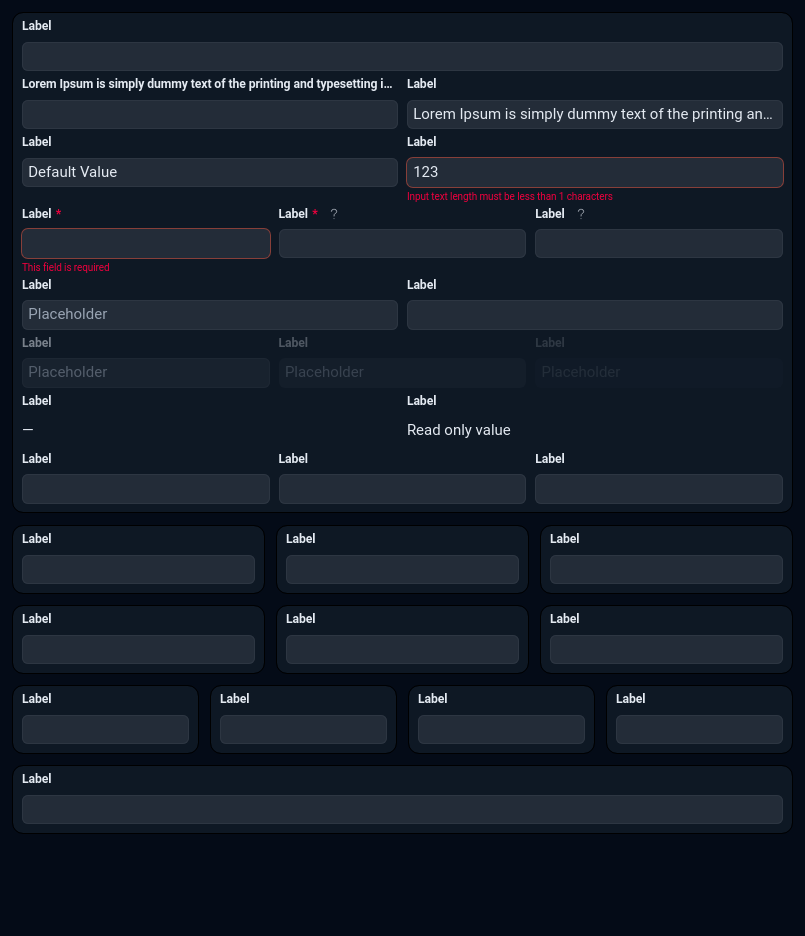The height and width of the screenshot is (936, 805).
Task: Click the red-bordered 'This field is required' input
Action: tap(146, 244)
